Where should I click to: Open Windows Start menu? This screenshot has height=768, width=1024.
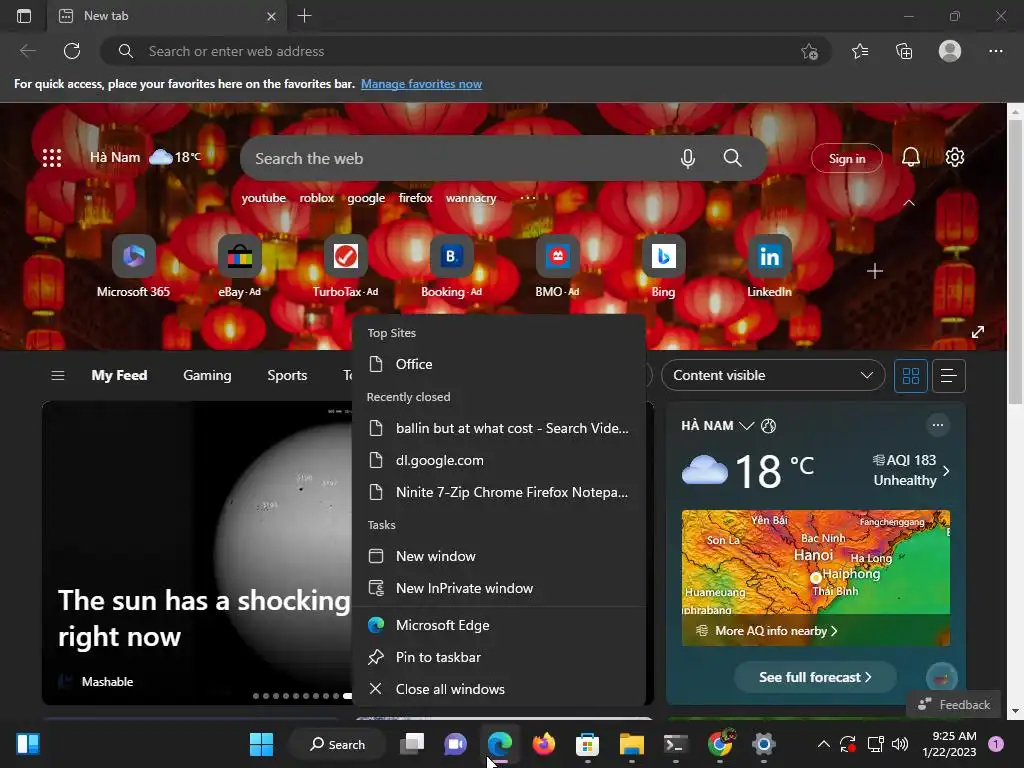pyautogui.click(x=261, y=744)
